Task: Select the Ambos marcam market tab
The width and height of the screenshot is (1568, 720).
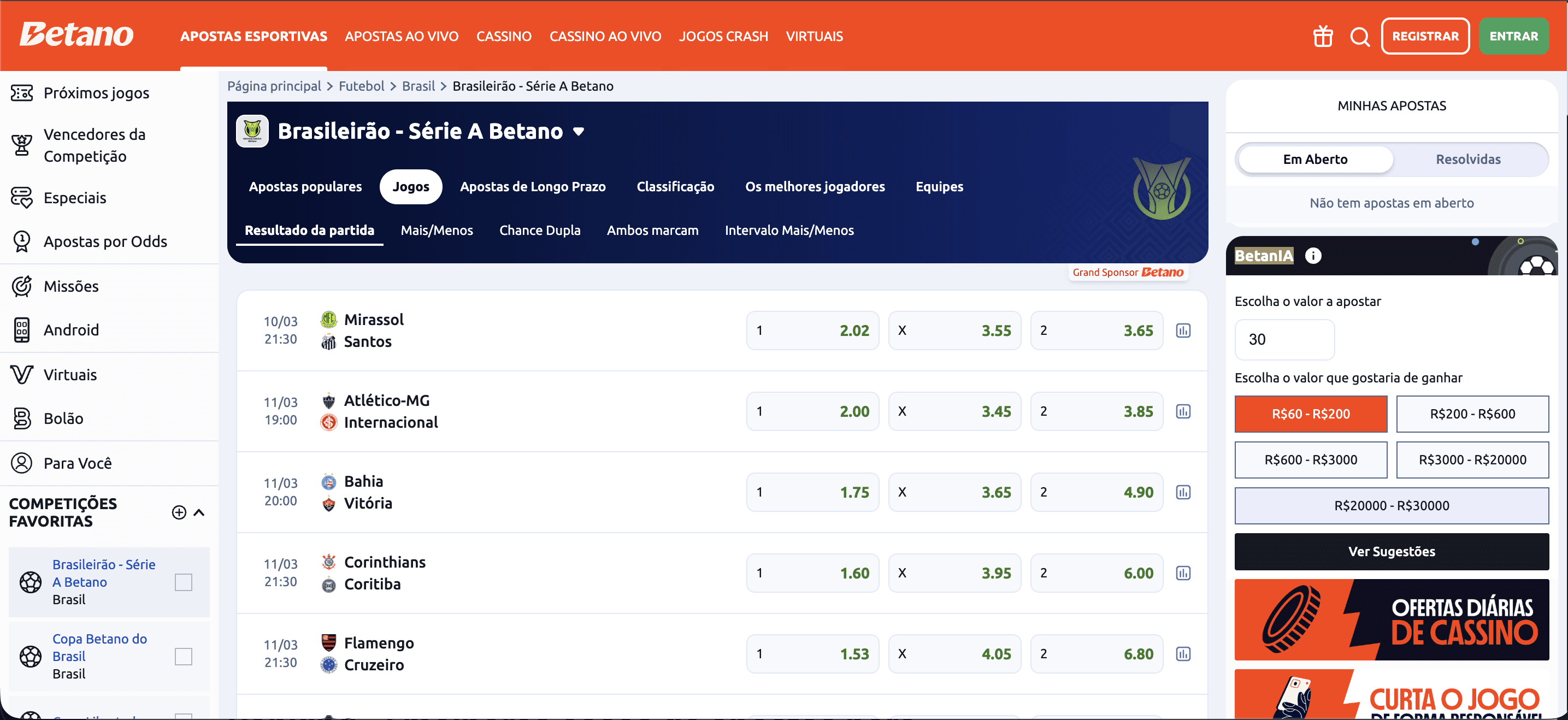Action: tap(652, 230)
